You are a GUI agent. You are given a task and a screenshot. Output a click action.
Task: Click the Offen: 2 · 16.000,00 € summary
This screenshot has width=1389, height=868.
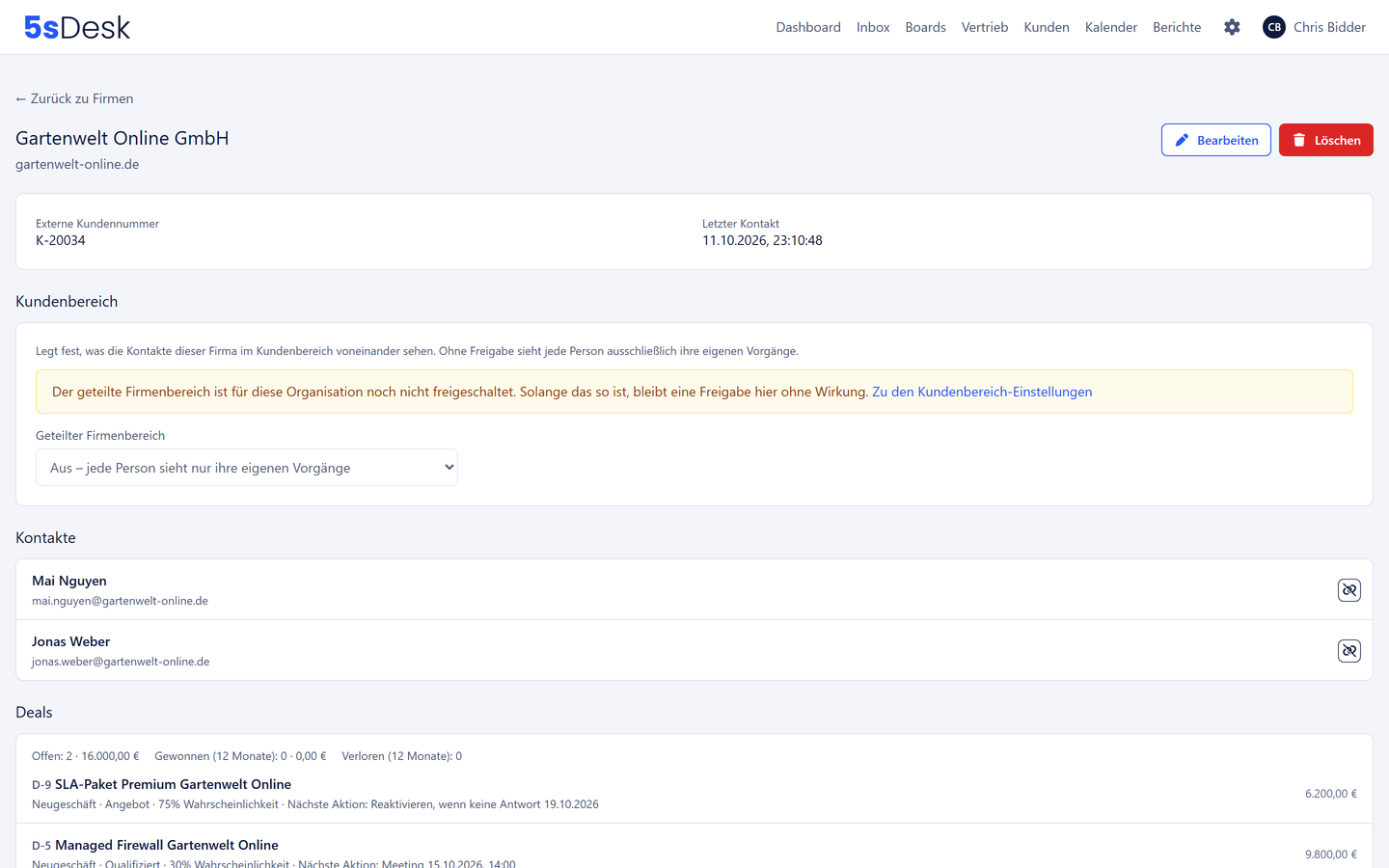coord(85,756)
